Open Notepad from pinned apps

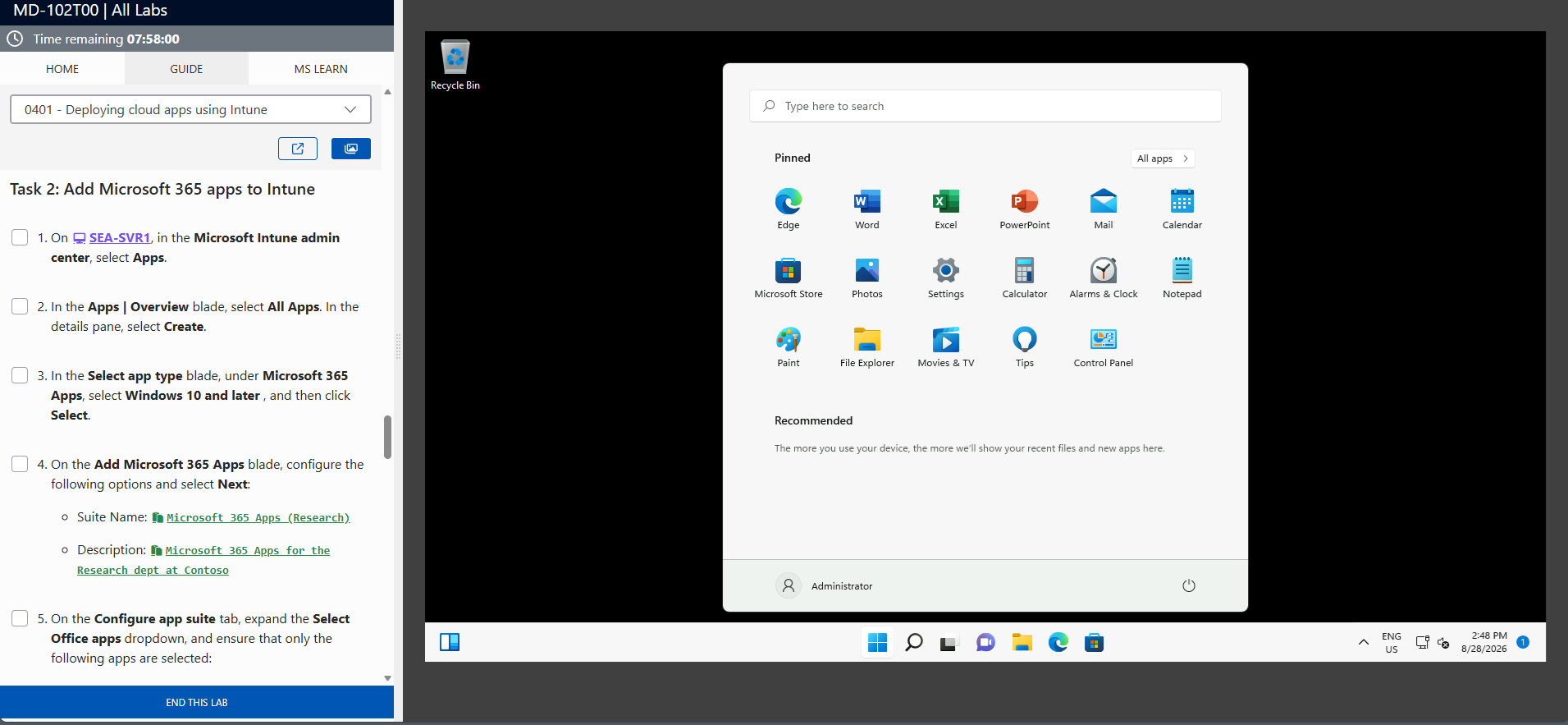point(1182,278)
